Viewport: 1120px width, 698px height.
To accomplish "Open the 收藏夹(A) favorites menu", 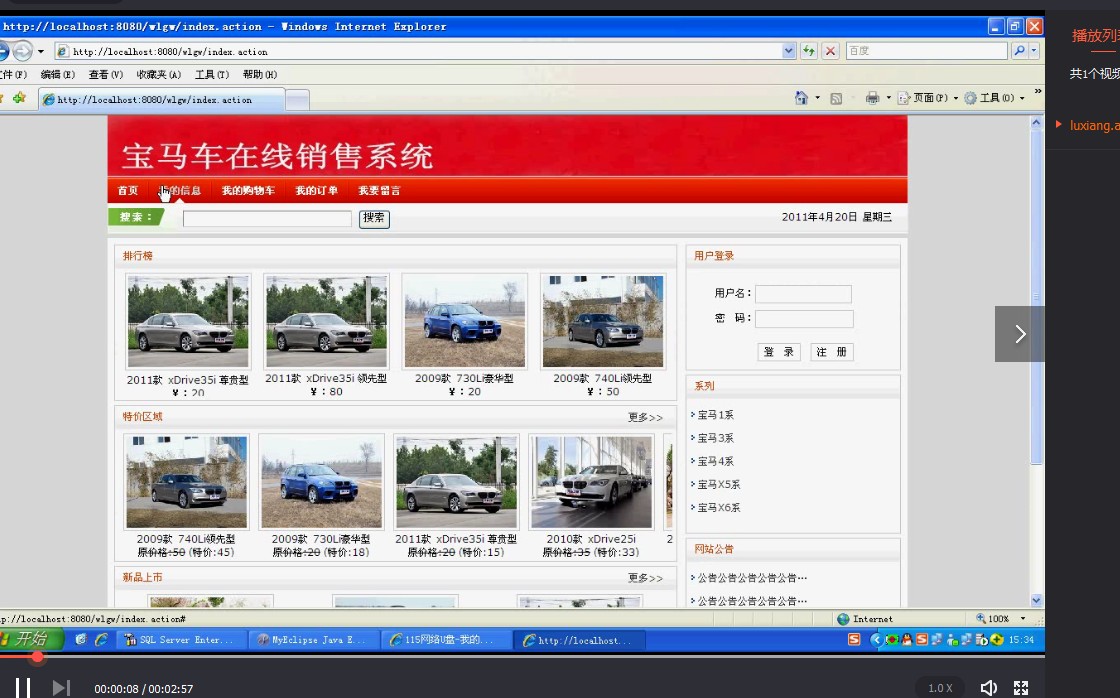I will (x=159, y=74).
